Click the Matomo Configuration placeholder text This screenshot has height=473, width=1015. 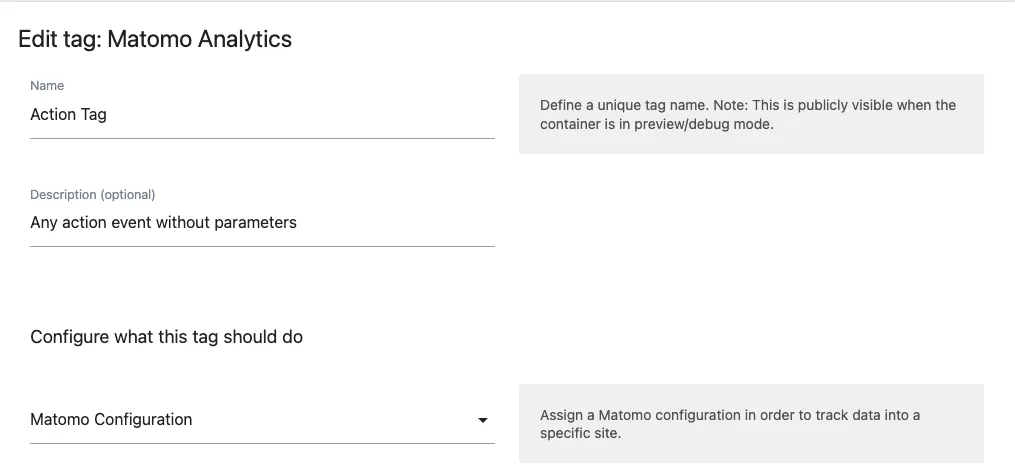point(111,419)
